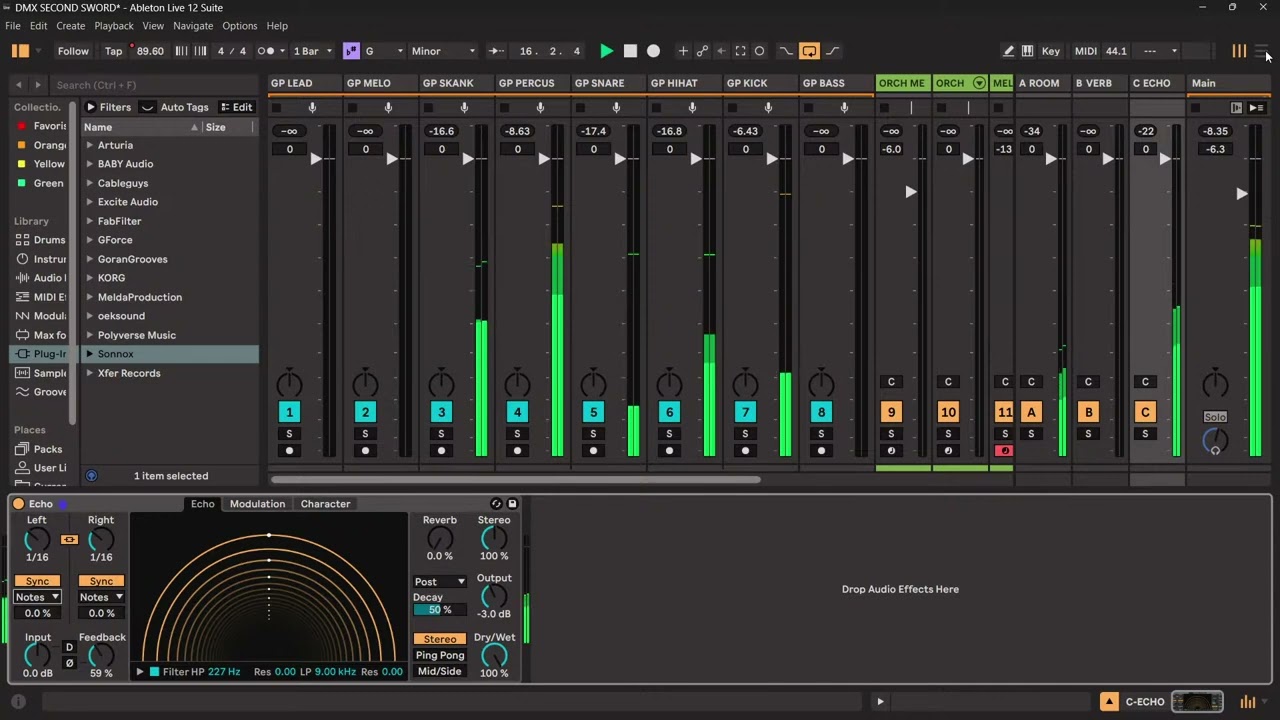
Task: Toggle track 9 activator button
Action: [891, 412]
